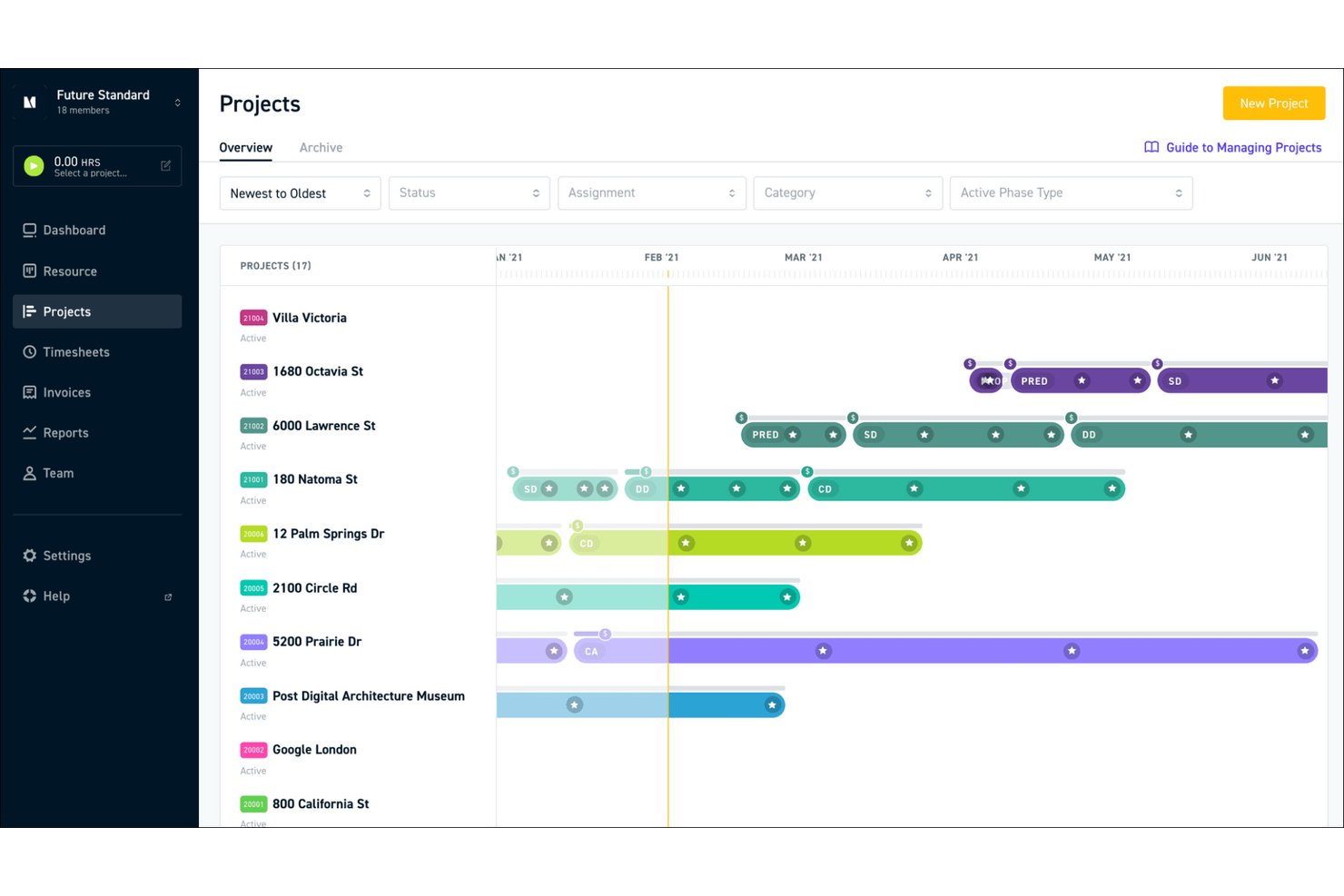Viewport: 1344px width, 896px height.
Task: Open Guide to Managing Projects link
Action: click(x=1243, y=148)
